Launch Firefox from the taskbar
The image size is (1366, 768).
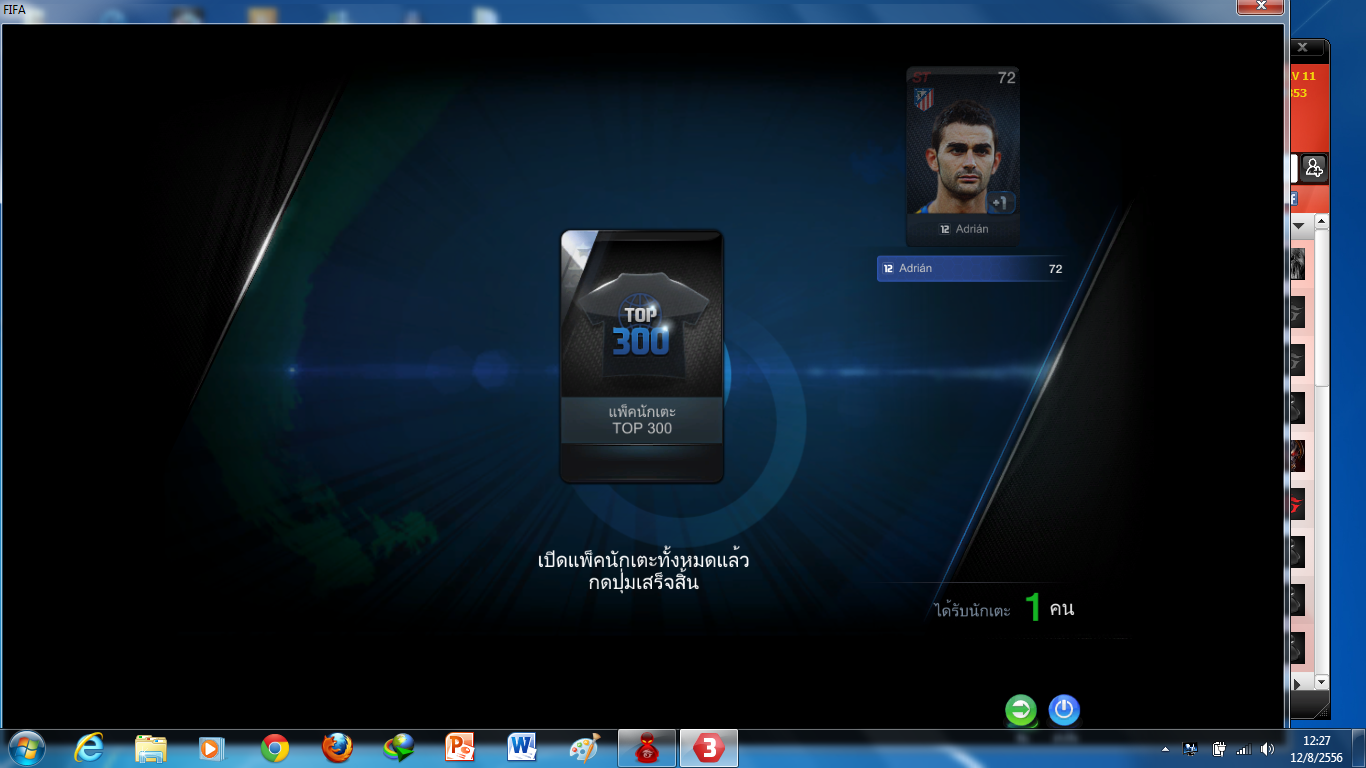point(337,748)
